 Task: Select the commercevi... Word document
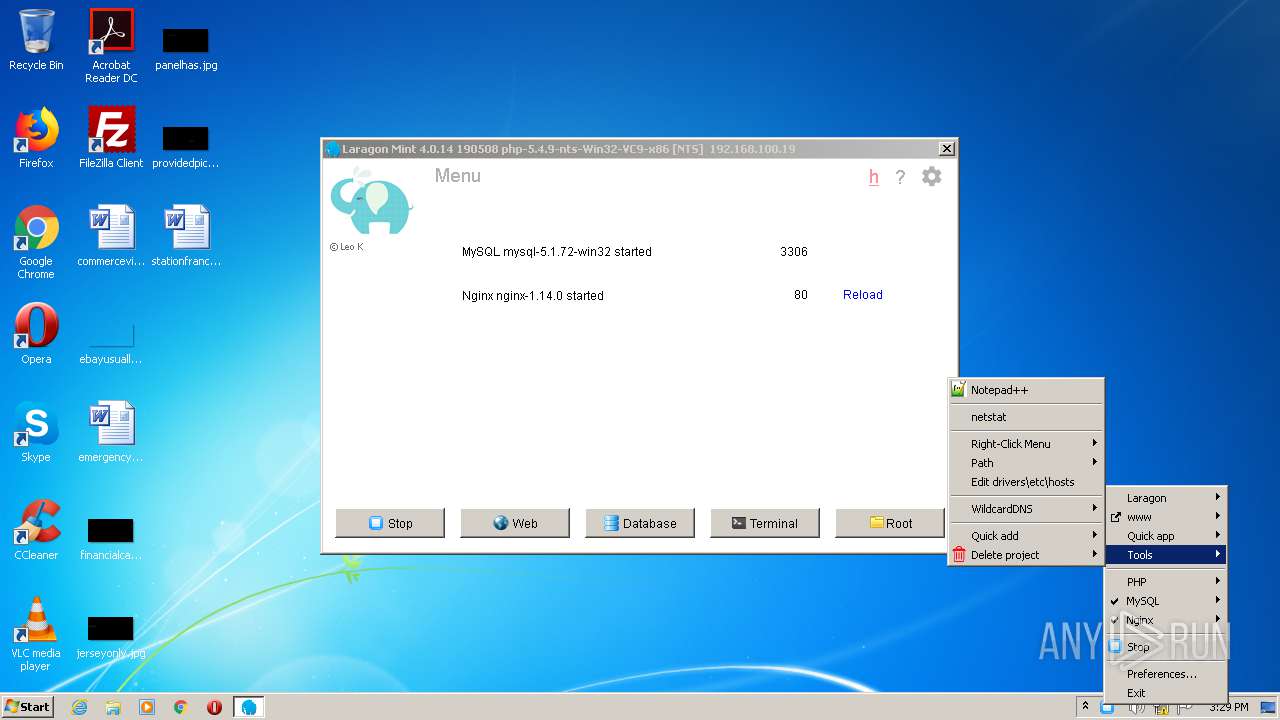pos(111,236)
